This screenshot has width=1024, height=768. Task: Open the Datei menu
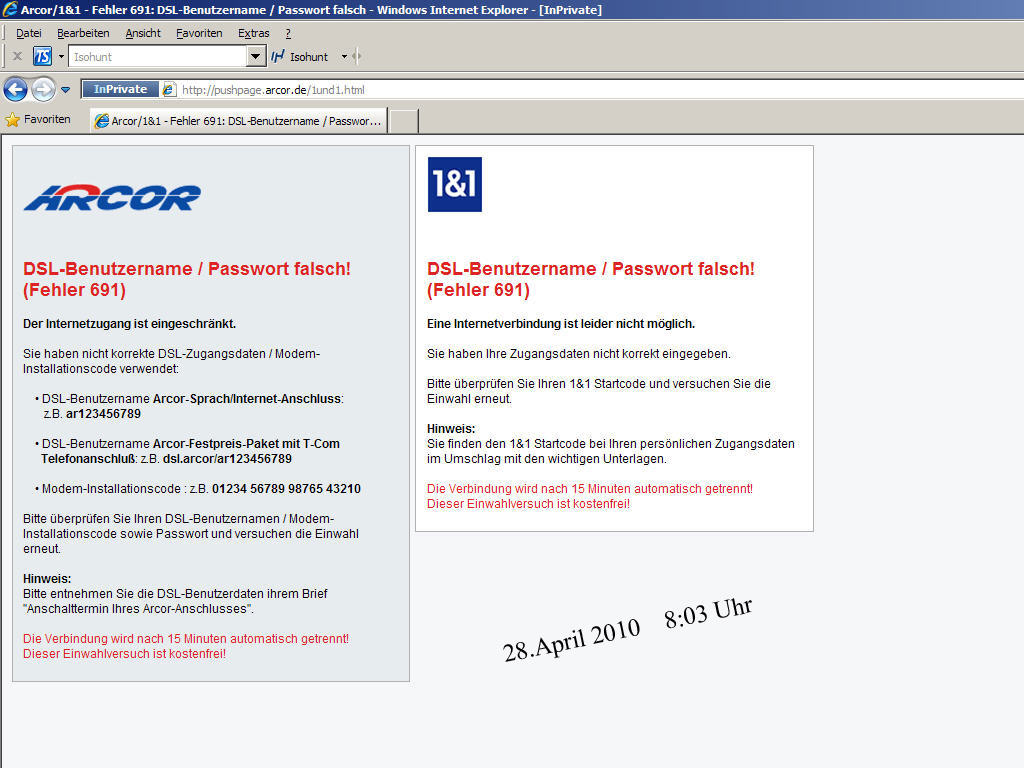coord(29,33)
